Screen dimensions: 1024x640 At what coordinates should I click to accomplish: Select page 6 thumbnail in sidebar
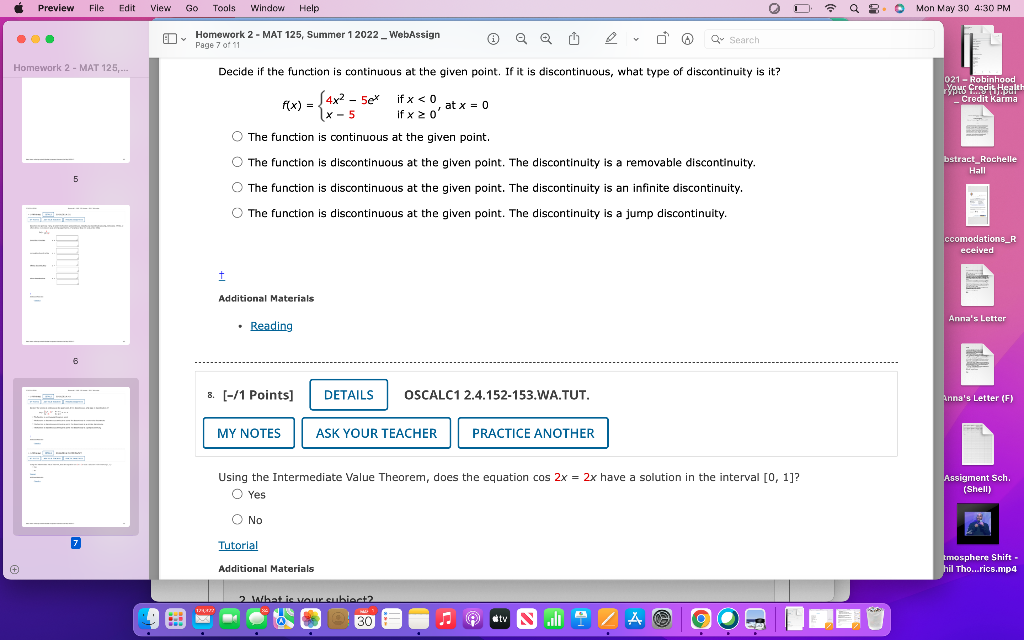(76, 275)
